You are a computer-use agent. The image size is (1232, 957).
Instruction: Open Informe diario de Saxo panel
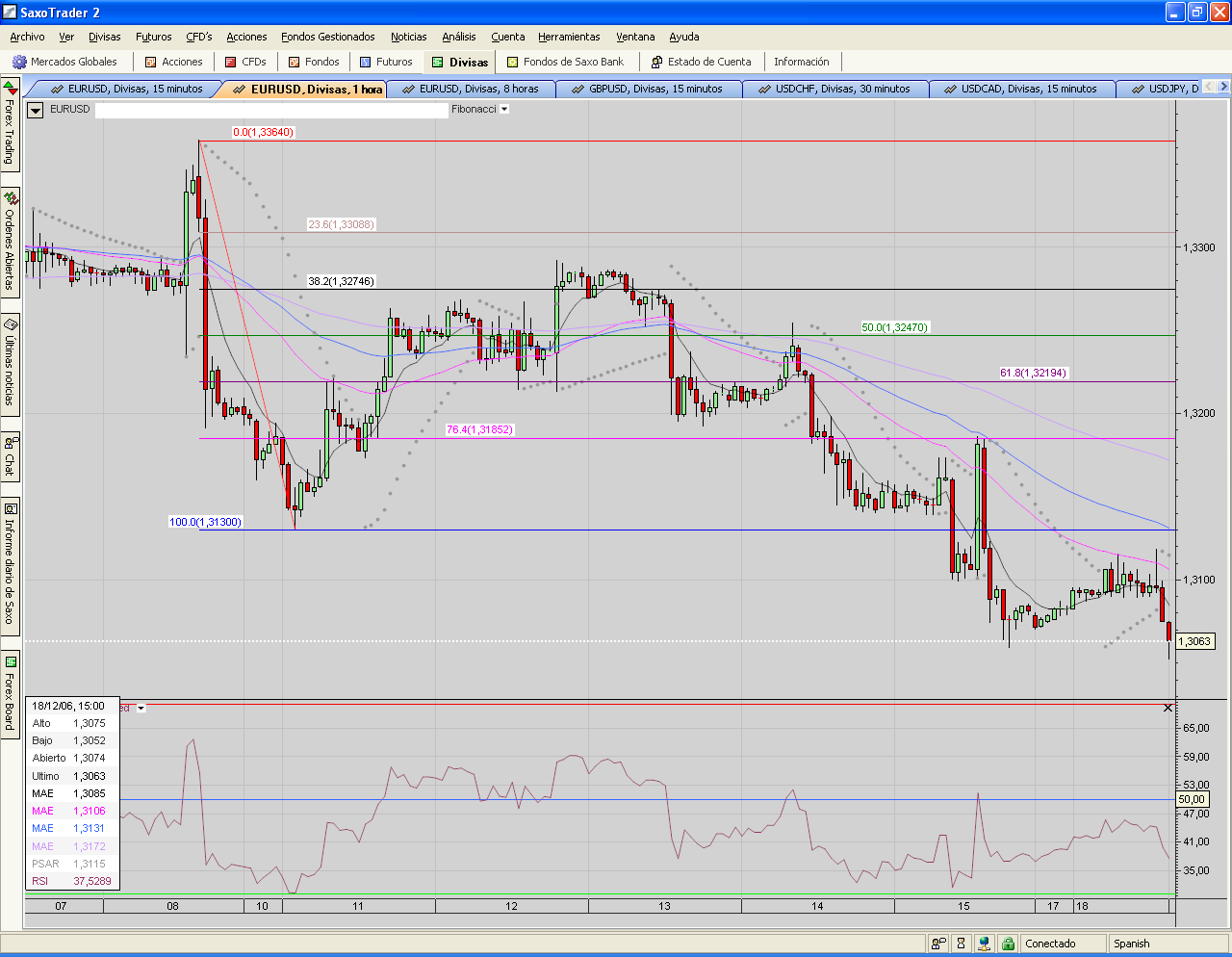[x=10, y=564]
